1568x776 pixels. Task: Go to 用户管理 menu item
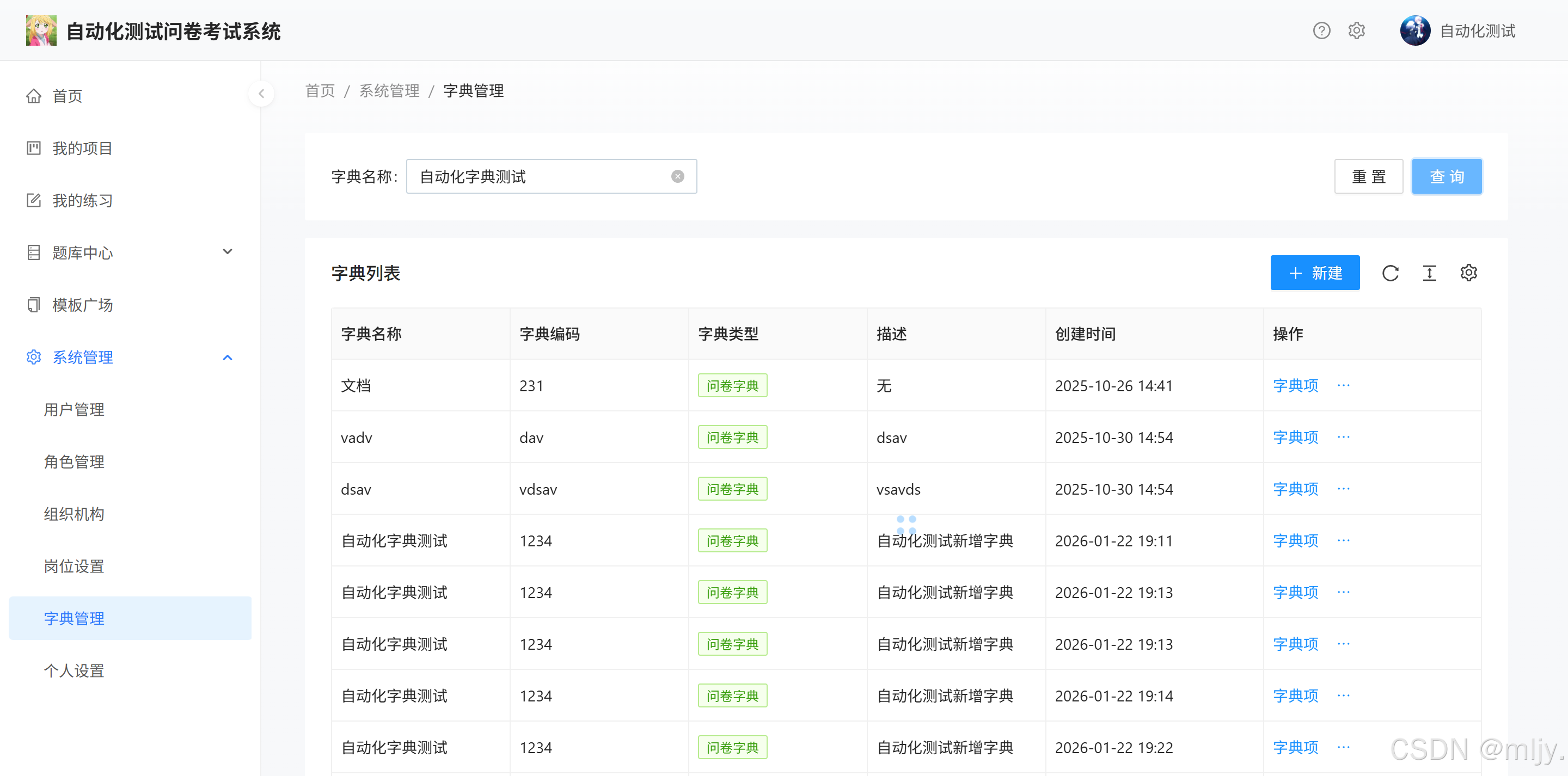(74, 410)
